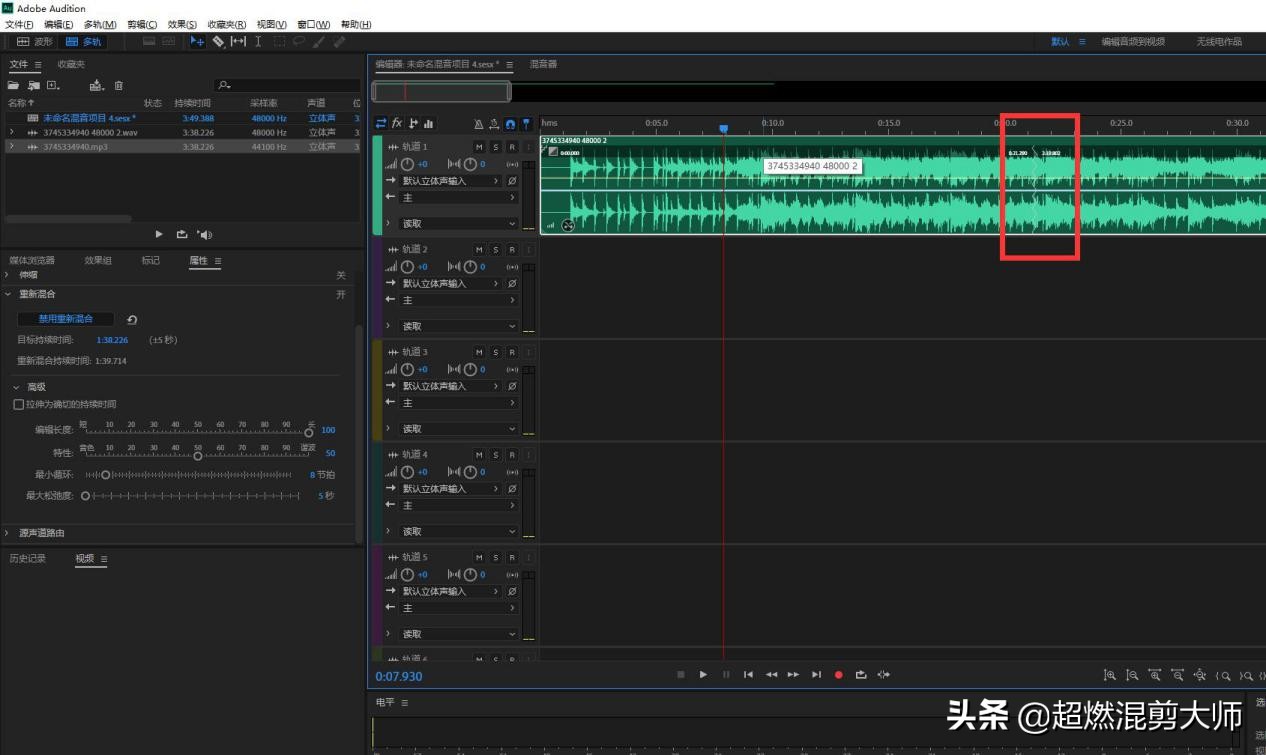Expand the 3745334940 48000 2.wav file row
This screenshot has width=1266, height=755.
point(11,132)
